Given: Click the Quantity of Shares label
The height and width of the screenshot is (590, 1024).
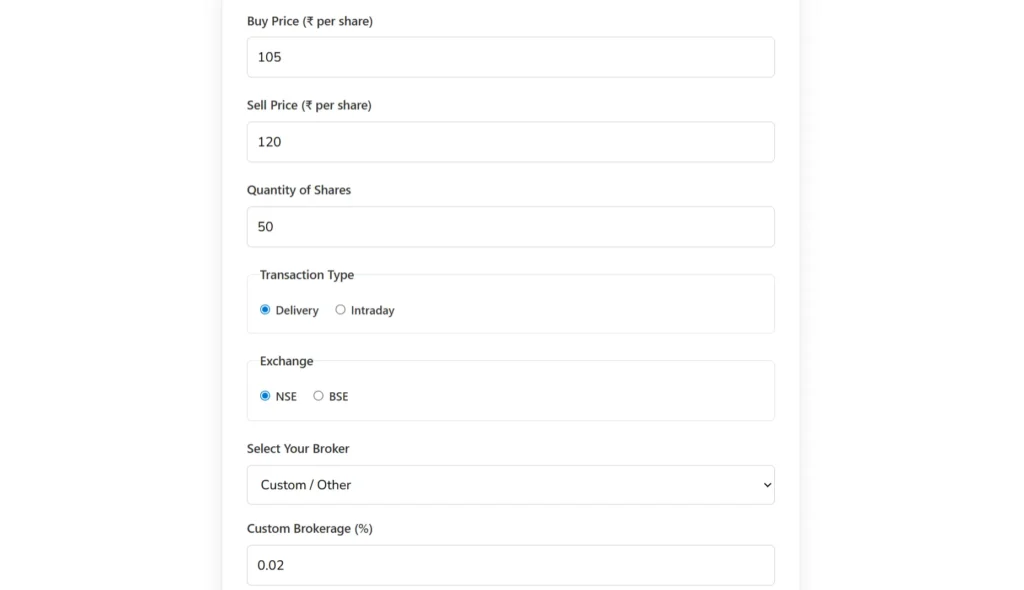Looking at the screenshot, I should coord(298,190).
